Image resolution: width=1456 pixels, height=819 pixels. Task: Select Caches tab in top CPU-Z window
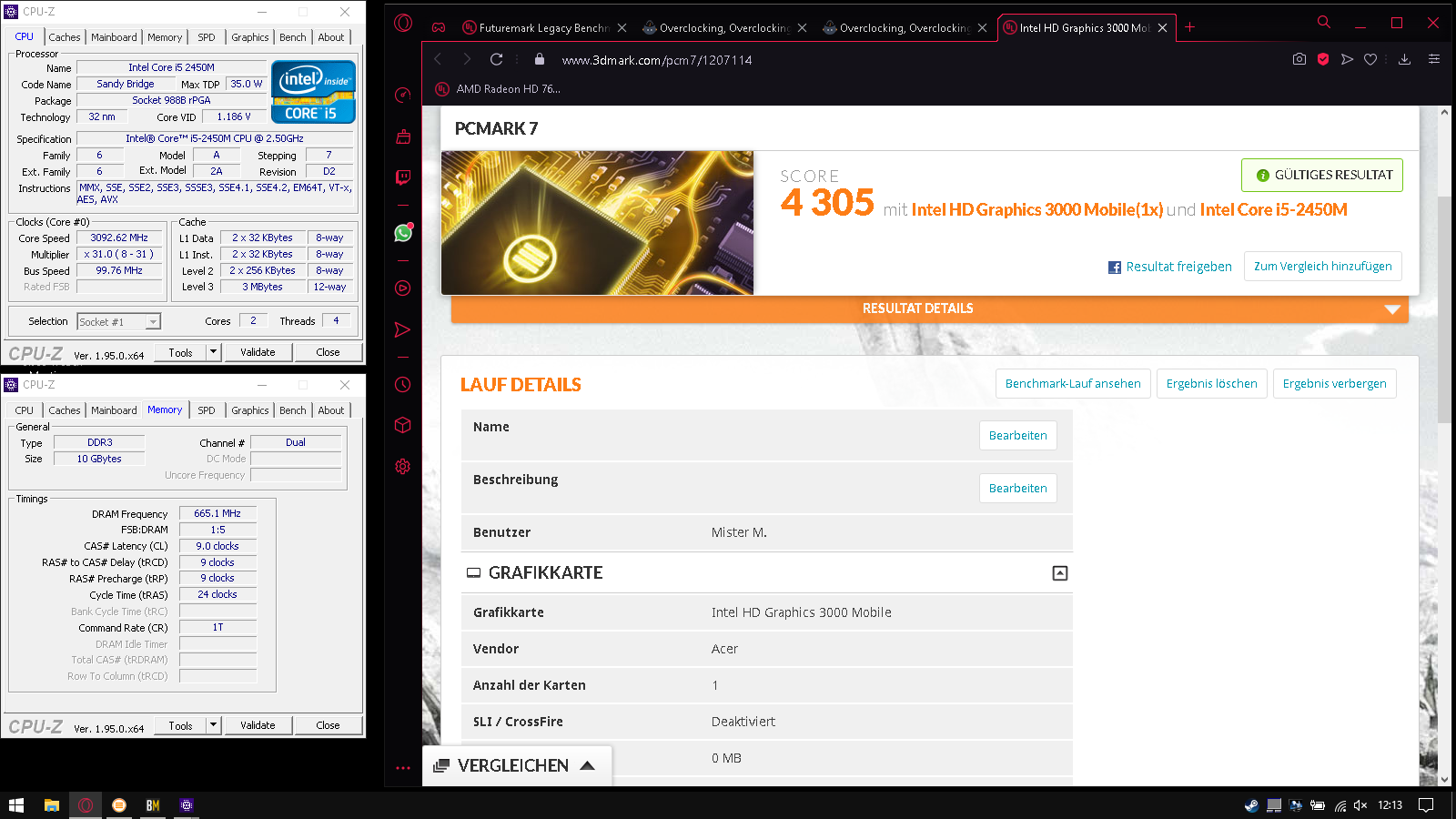coord(65,37)
